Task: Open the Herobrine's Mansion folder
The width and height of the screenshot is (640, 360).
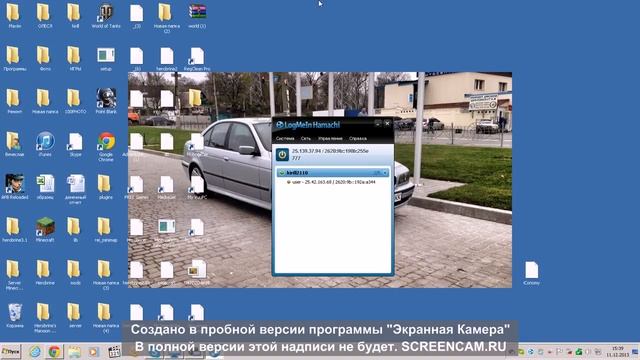Action: pyautogui.click(x=45, y=318)
